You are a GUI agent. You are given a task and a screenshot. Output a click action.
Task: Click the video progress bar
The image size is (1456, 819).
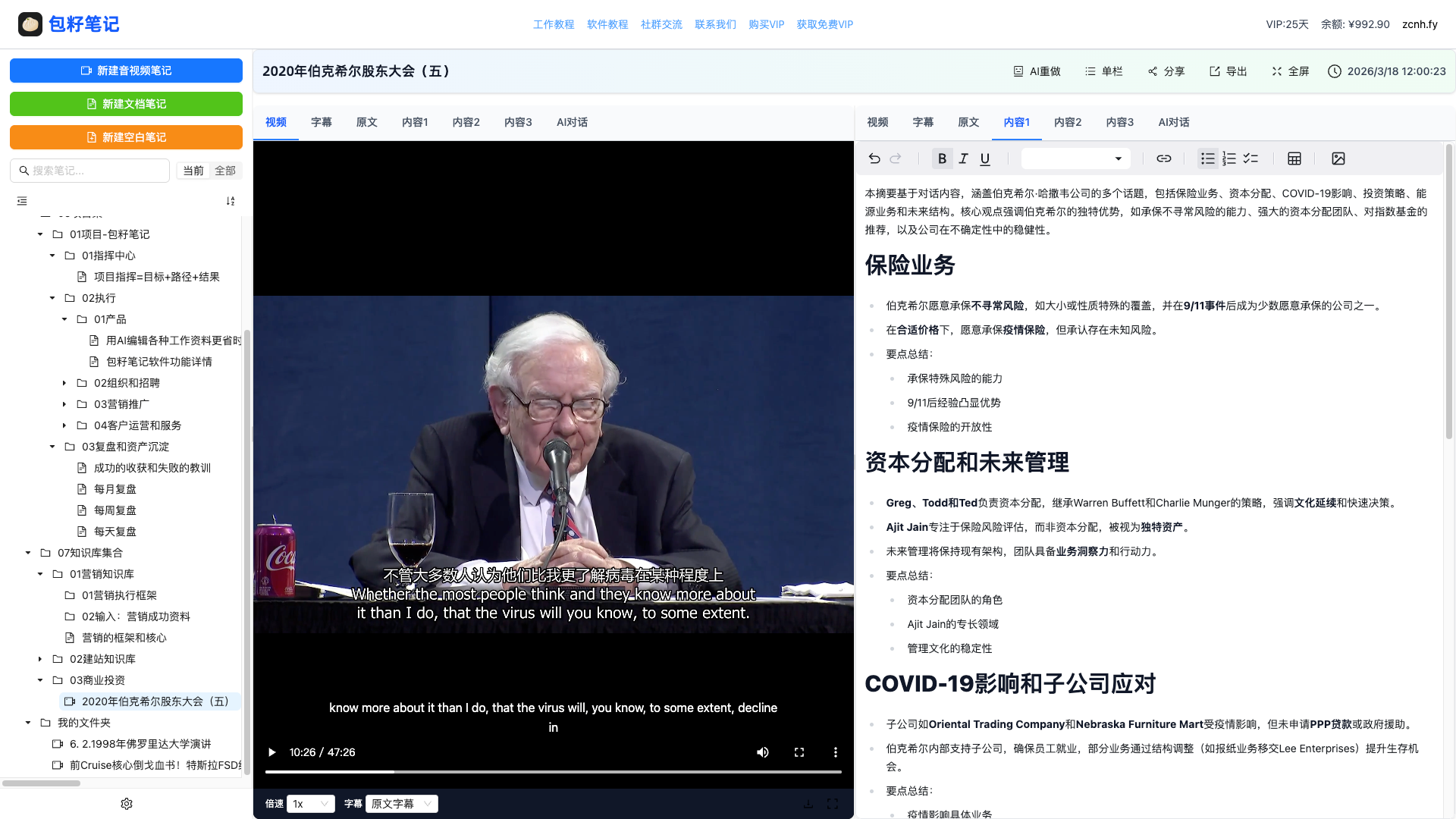click(553, 771)
